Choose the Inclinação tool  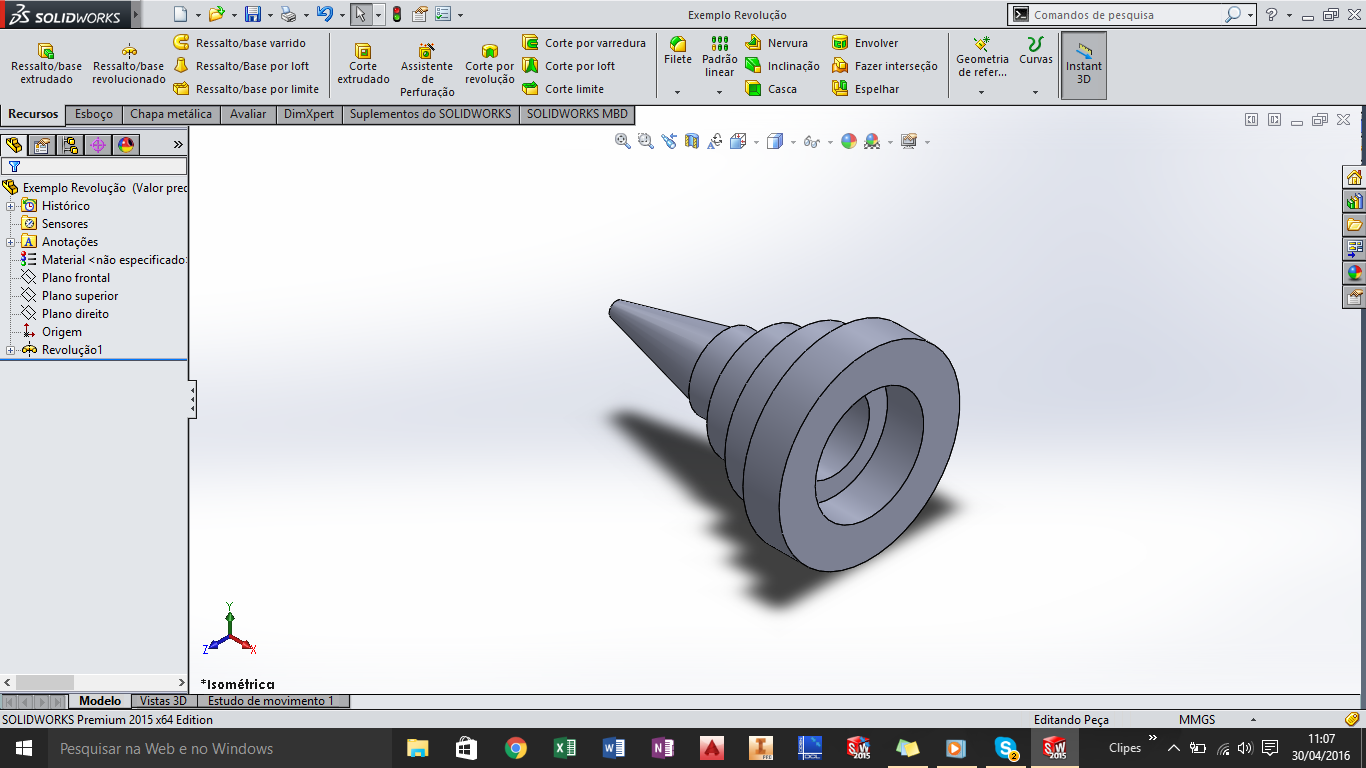[783, 66]
